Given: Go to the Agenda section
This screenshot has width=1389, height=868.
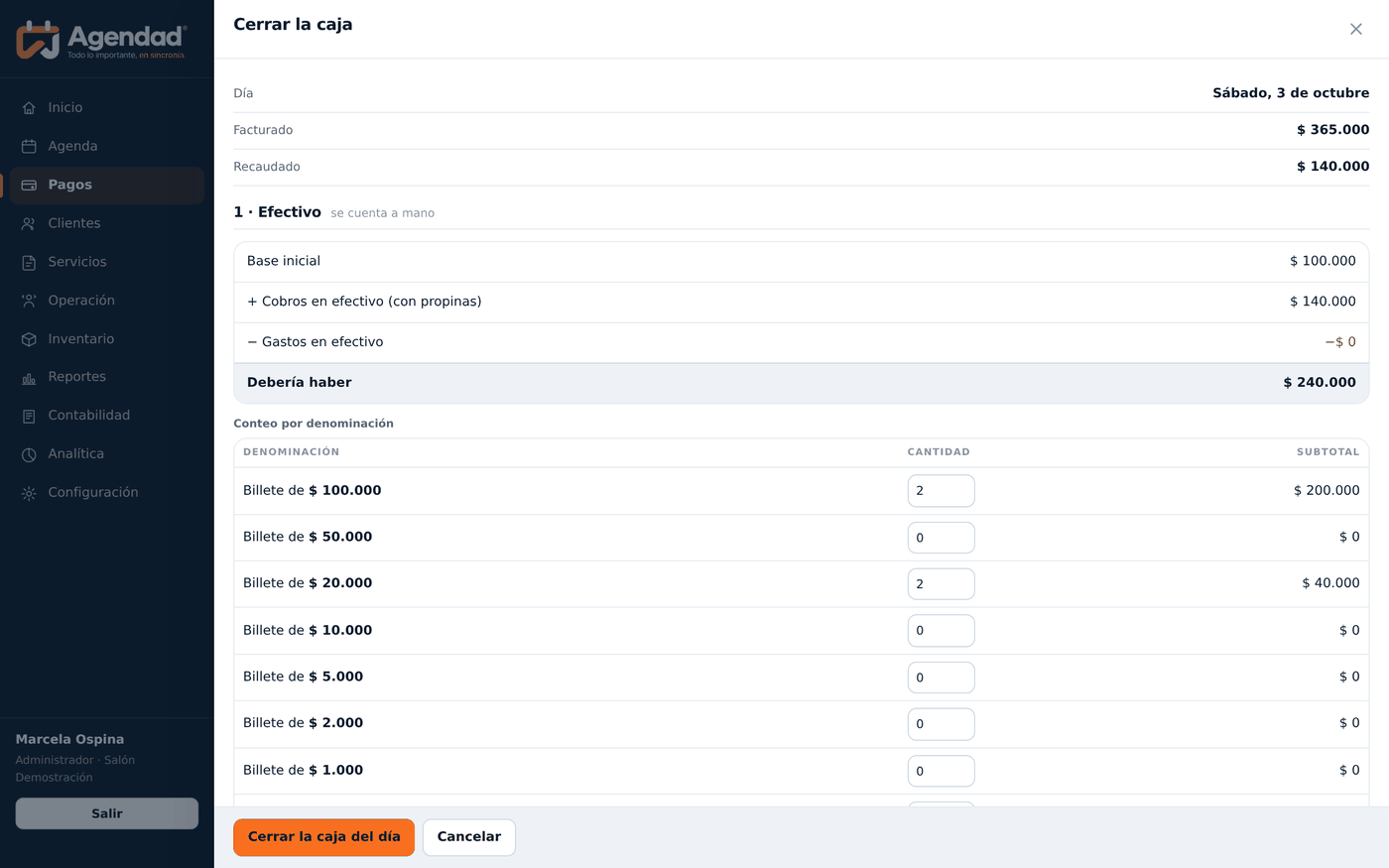Looking at the screenshot, I should coord(107,146).
